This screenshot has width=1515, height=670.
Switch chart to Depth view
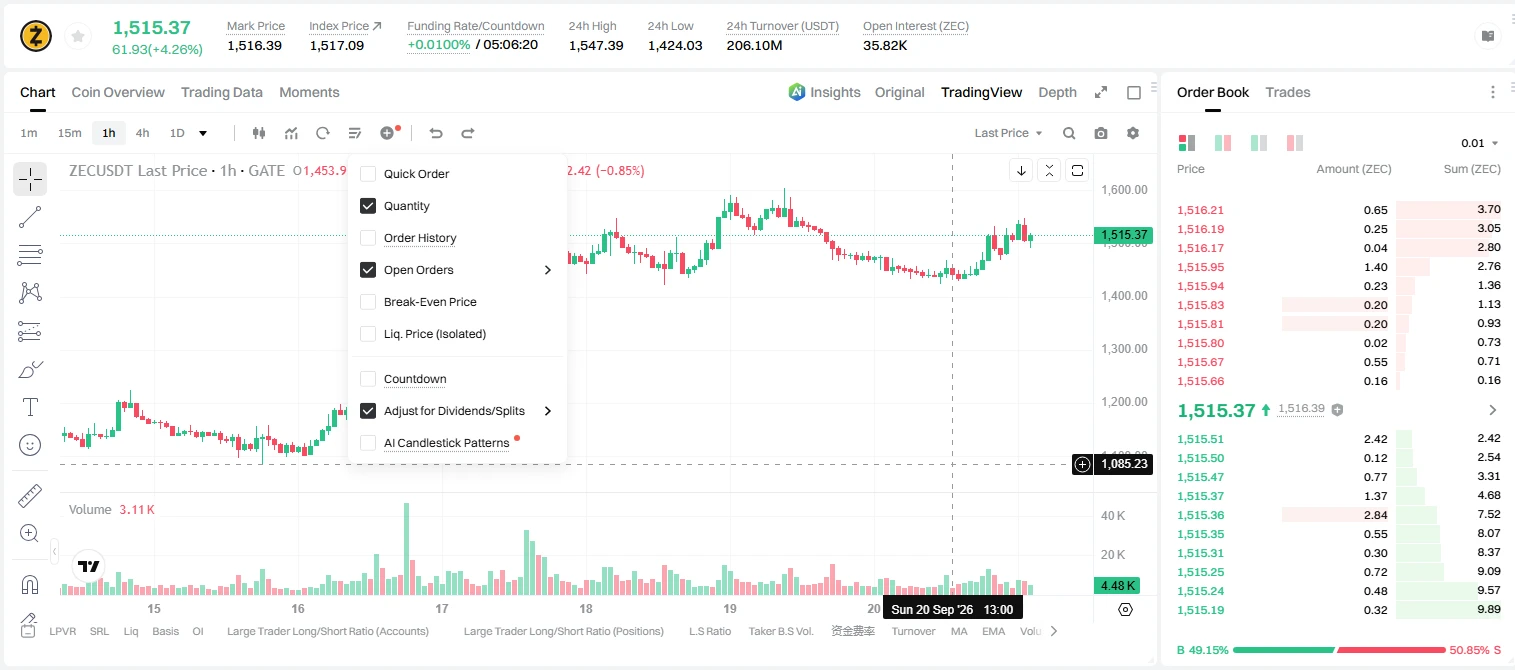1057,92
